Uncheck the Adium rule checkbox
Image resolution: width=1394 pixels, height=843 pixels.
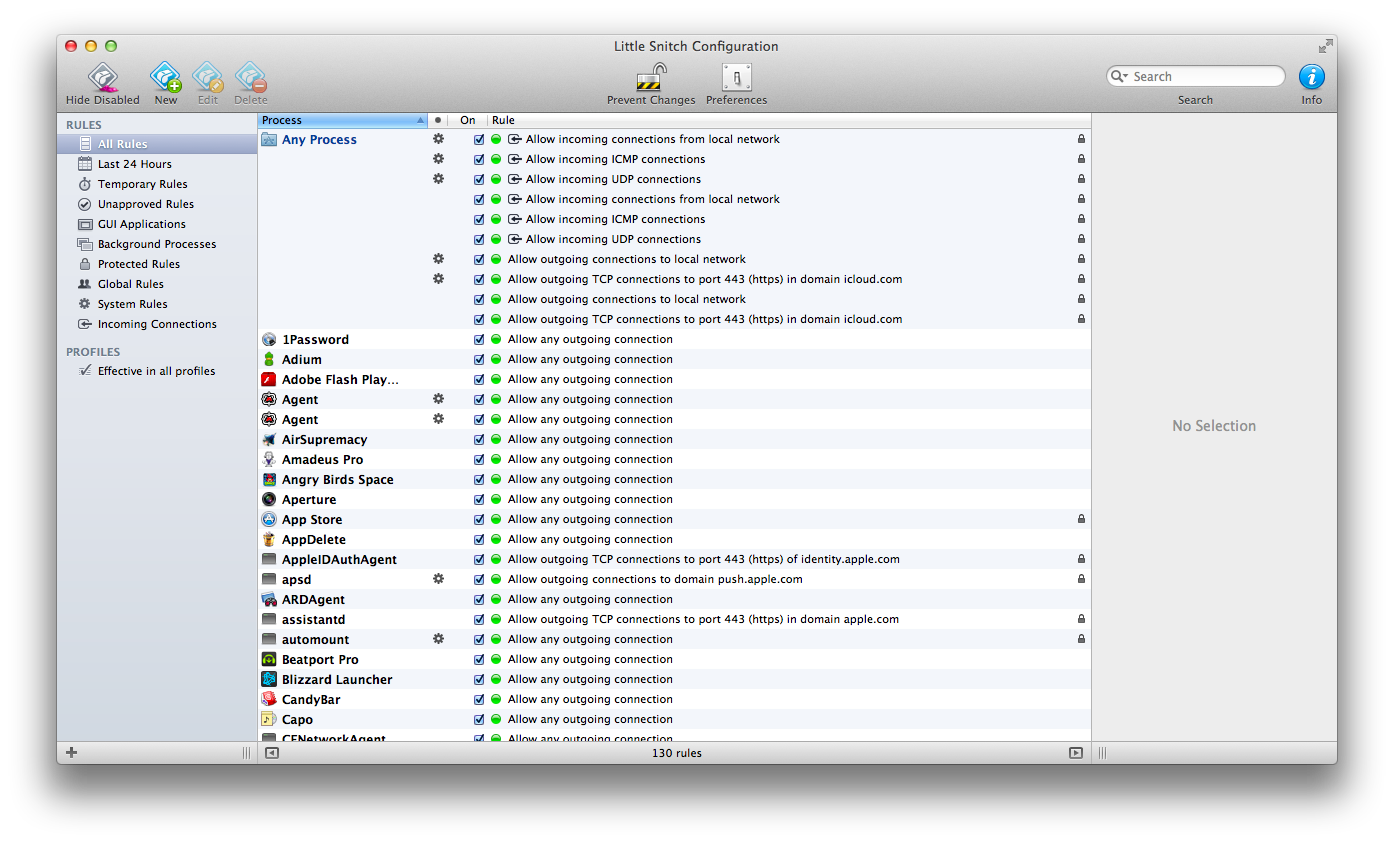[x=479, y=359]
